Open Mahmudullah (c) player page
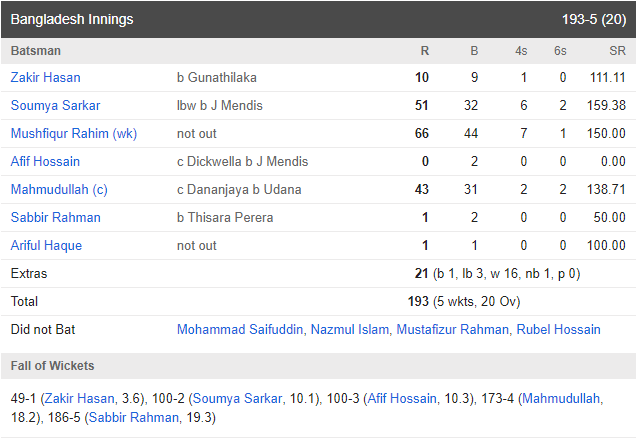Image resolution: width=638 pixels, height=438 pixels. (59, 190)
